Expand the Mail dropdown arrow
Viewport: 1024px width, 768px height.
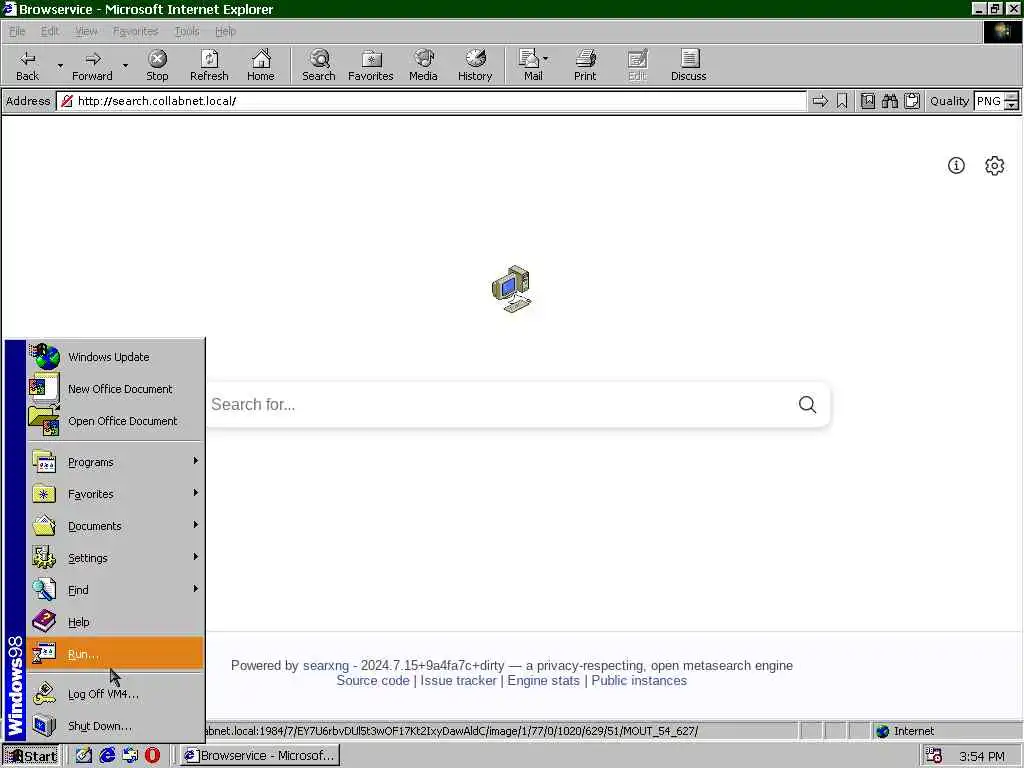click(x=546, y=59)
